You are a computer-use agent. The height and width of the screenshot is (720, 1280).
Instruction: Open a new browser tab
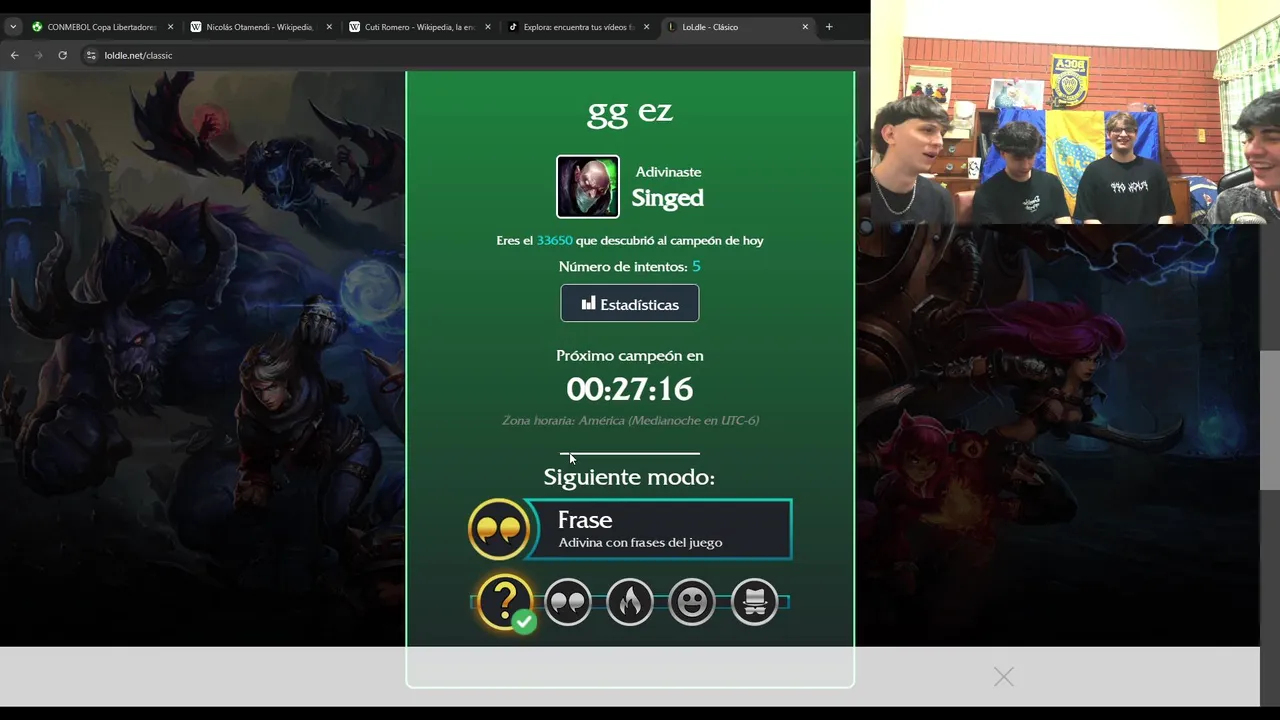tap(829, 27)
